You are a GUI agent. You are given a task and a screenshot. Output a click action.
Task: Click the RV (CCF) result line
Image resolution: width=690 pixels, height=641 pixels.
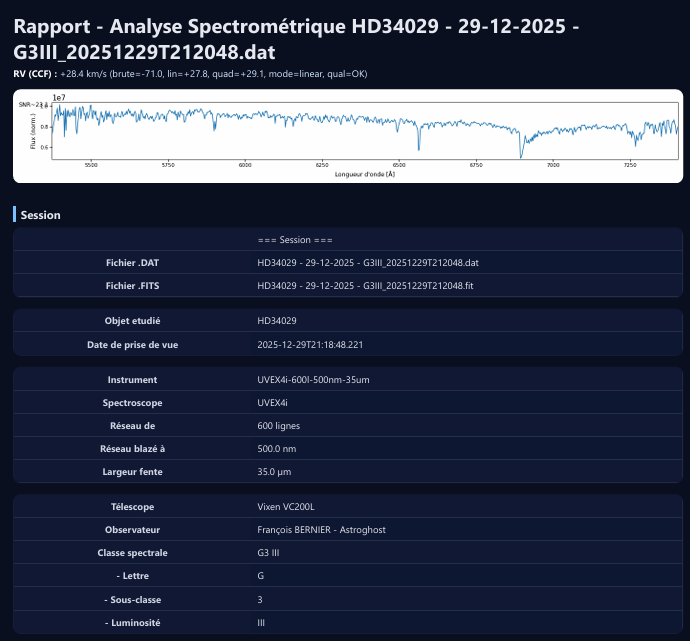(190, 73)
